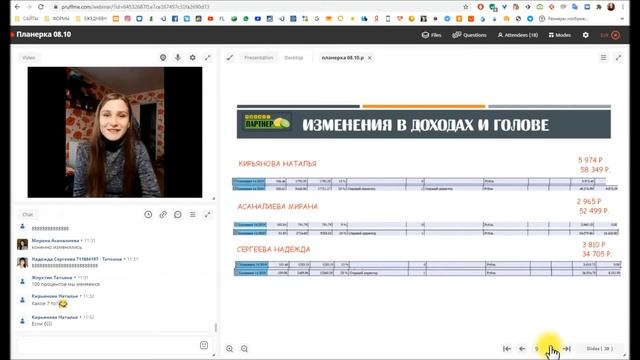Go to the previous slide
This screenshot has width=640, height=360.
(x=522, y=349)
